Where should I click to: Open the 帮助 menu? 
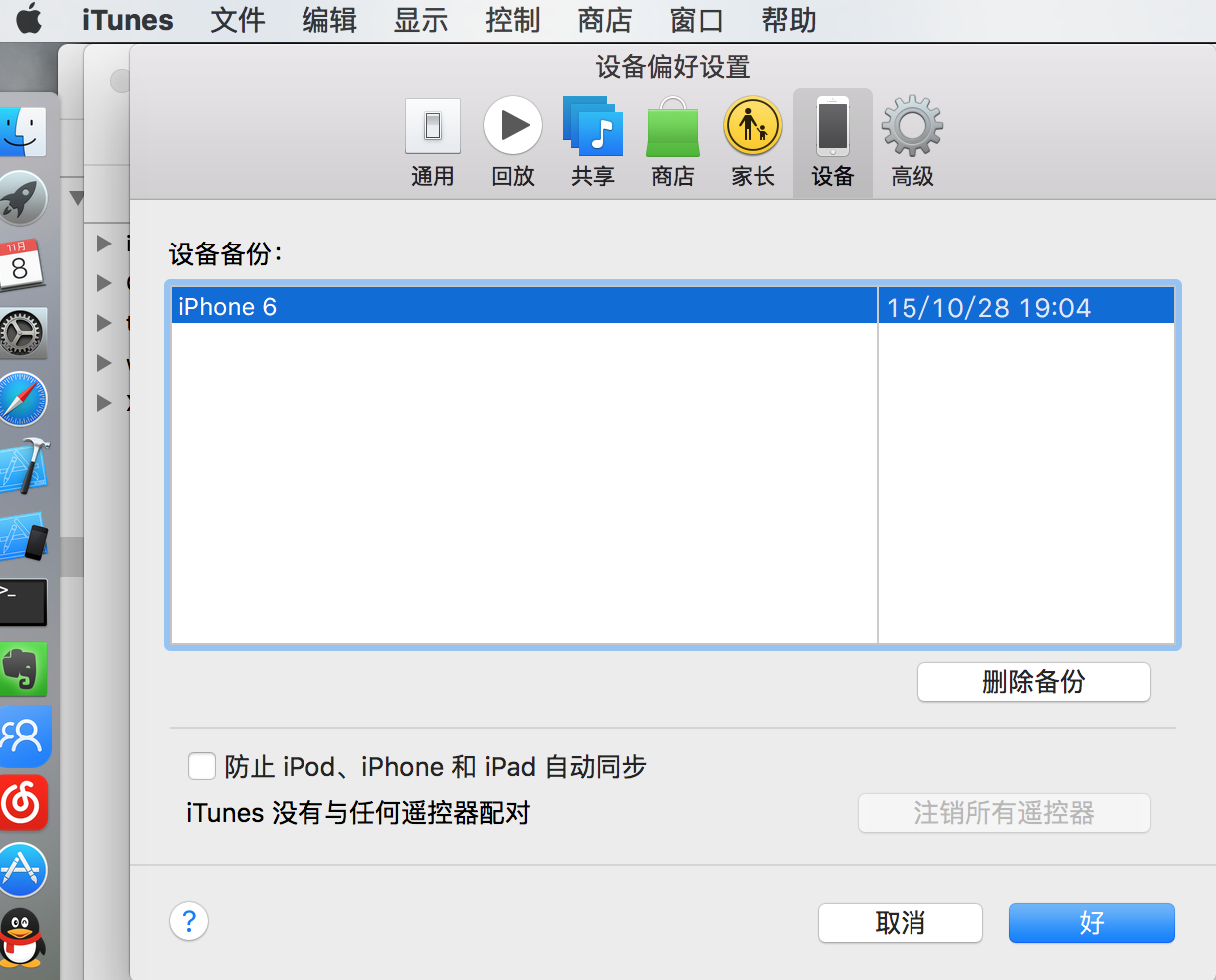(x=789, y=20)
